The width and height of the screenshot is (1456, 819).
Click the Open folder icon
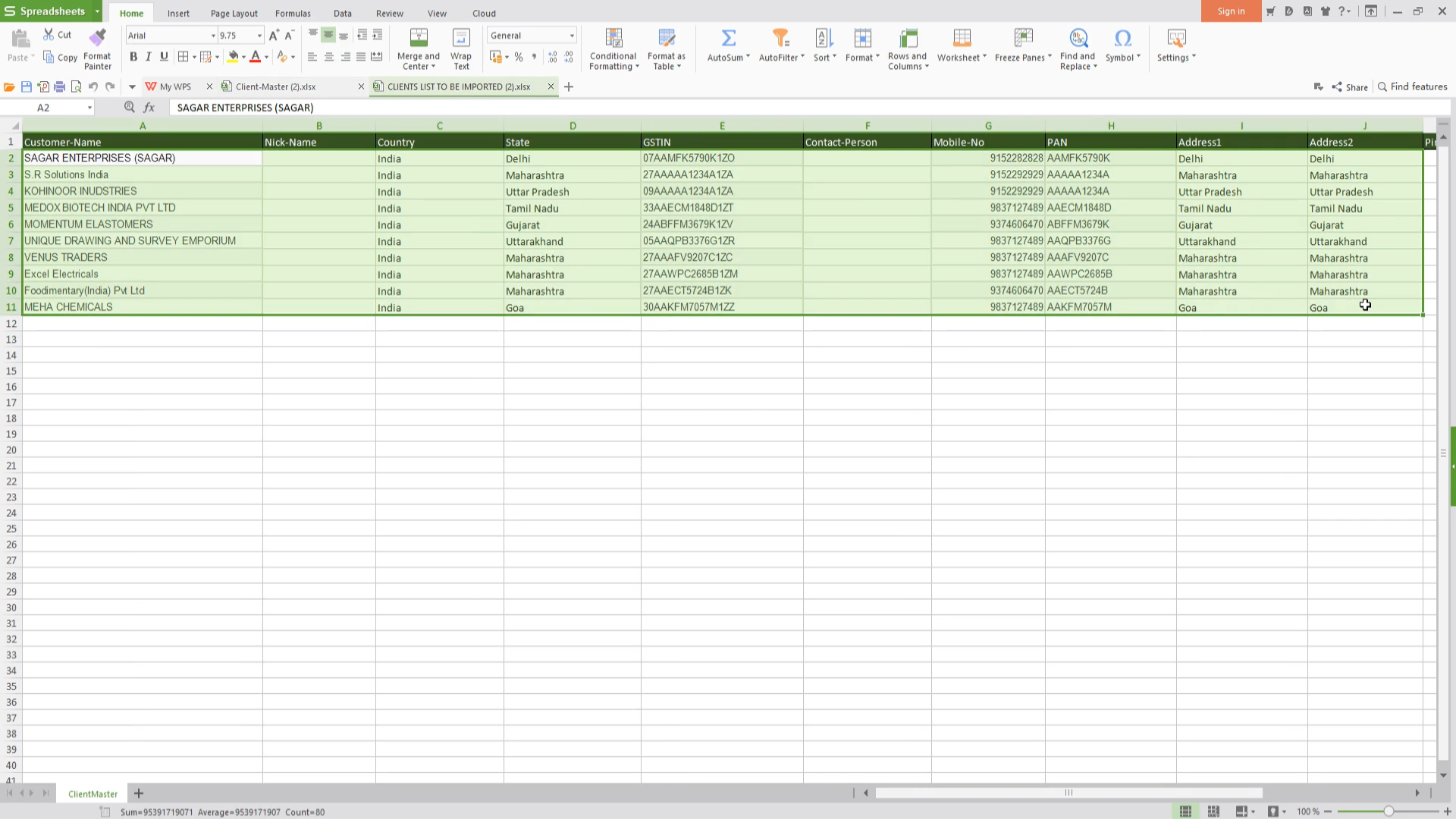click(9, 86)
